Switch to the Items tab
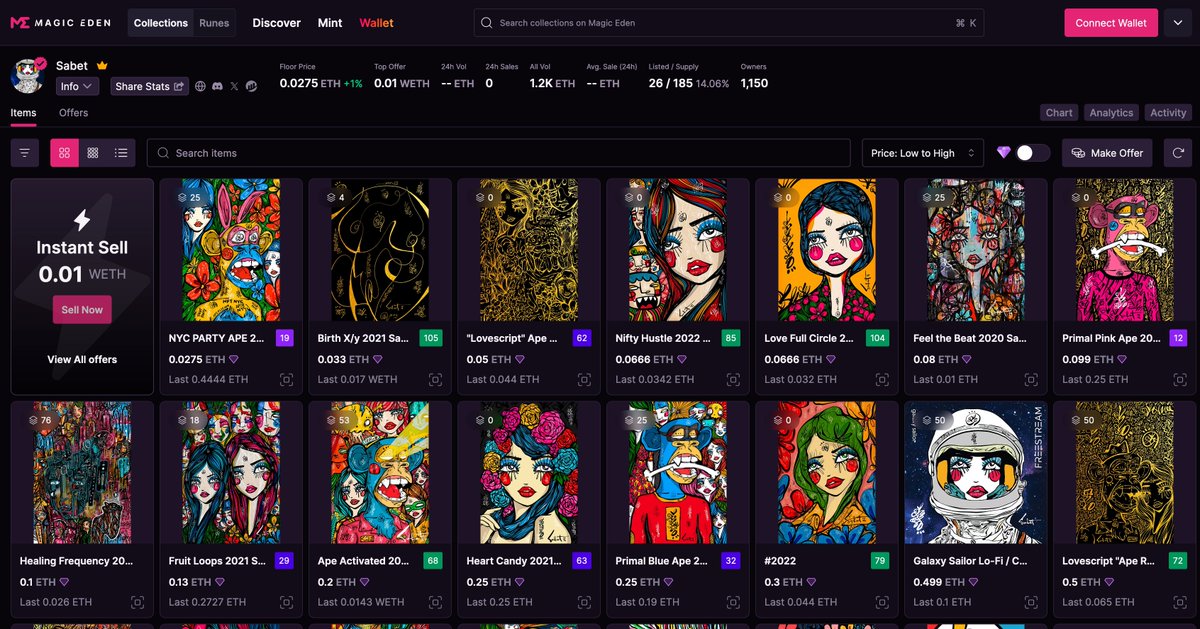1200x629 pixels. pyautogui.click(x=23, y=113)
